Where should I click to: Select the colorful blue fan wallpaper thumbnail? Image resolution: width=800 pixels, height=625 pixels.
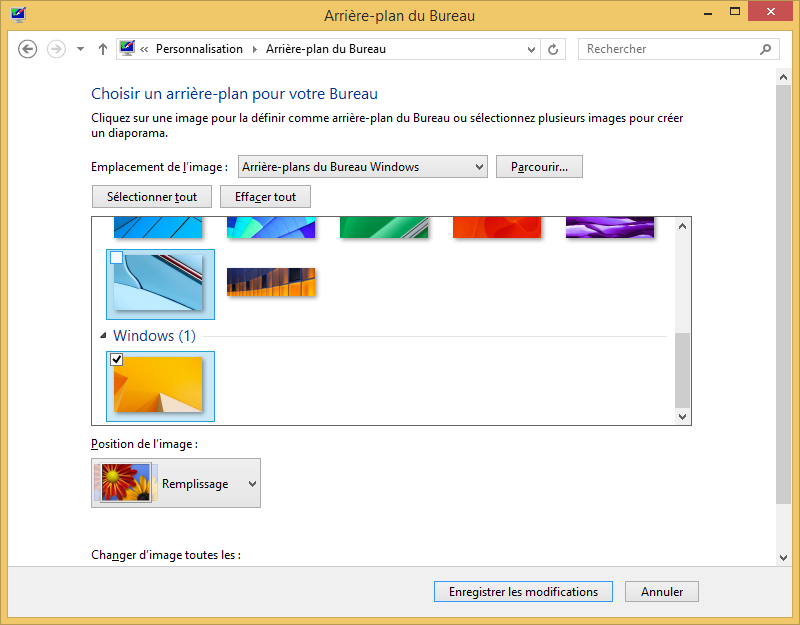click(x=271, y=228)
